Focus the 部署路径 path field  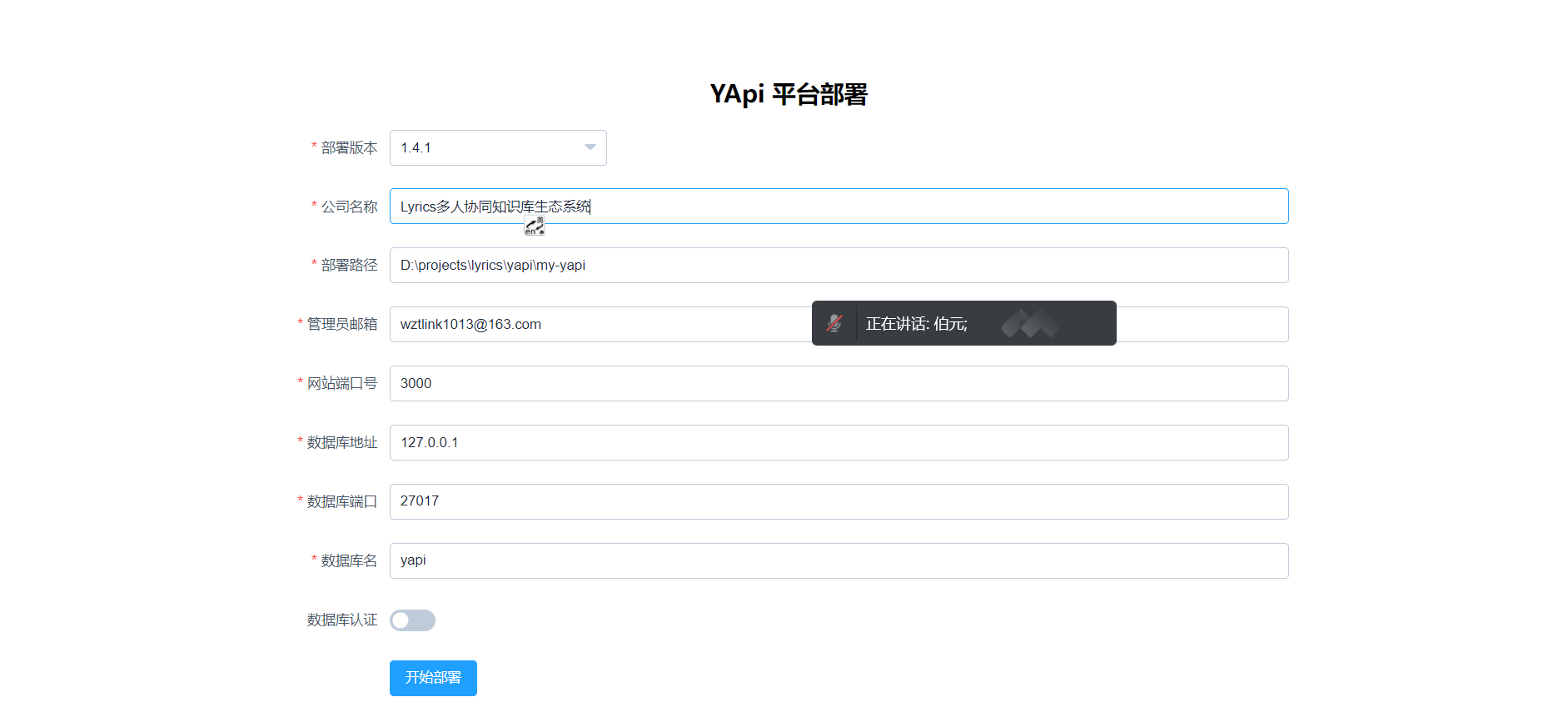pyautogui.click(x=839, y=265)
